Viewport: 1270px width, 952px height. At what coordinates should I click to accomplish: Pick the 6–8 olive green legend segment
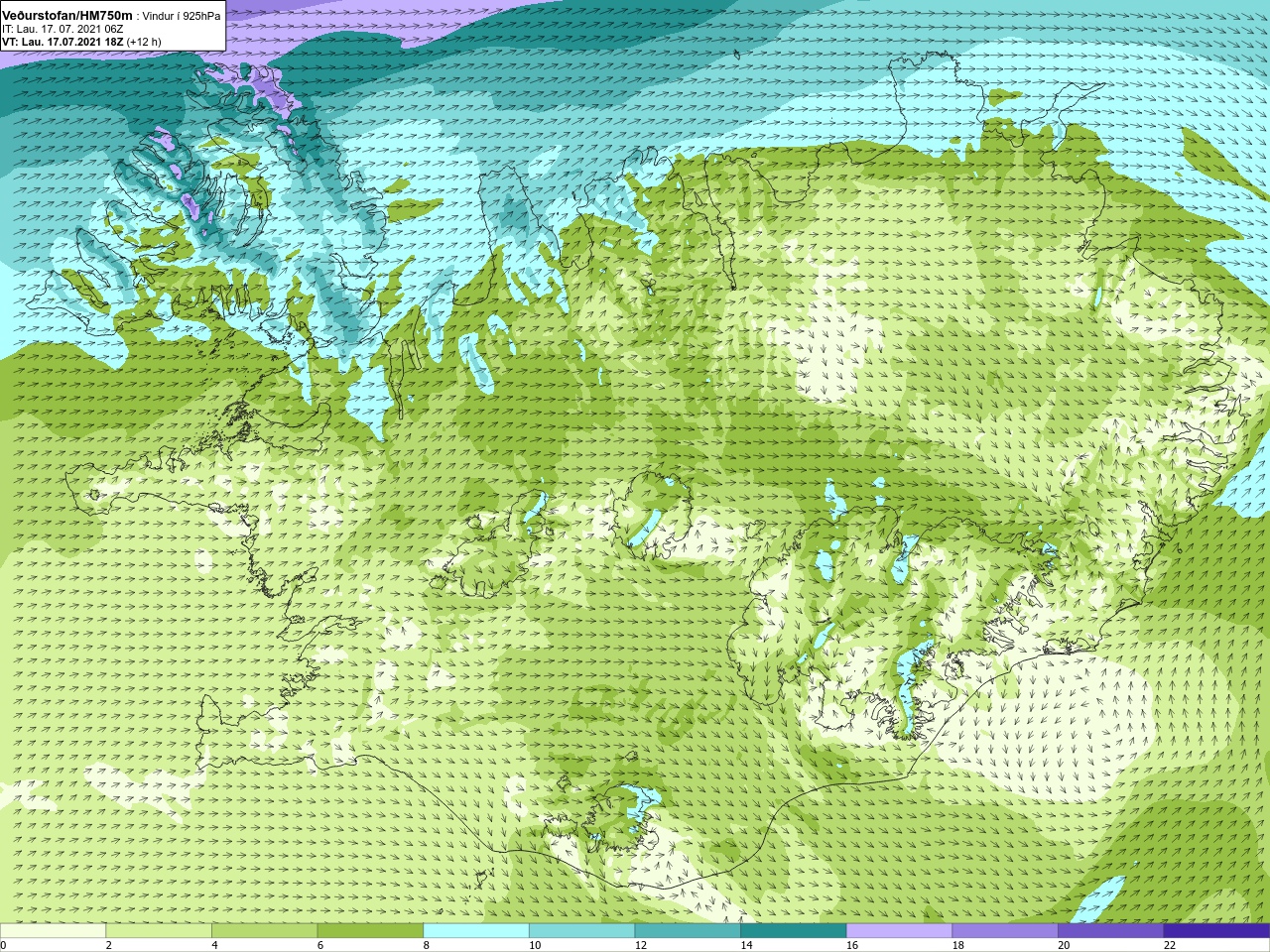click(370, 930)
